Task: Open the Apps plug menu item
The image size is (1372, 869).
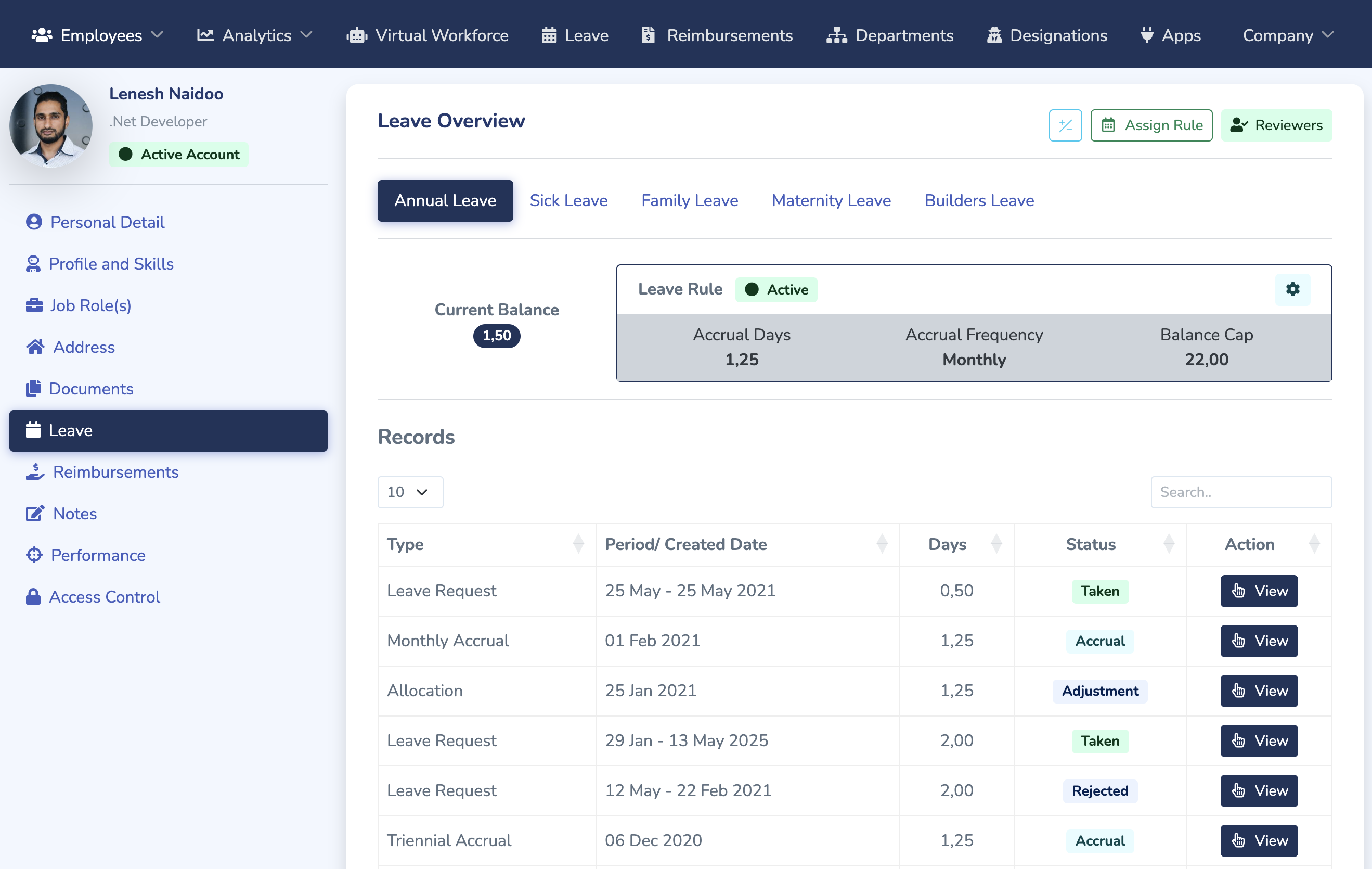Action: (1171, 35)
